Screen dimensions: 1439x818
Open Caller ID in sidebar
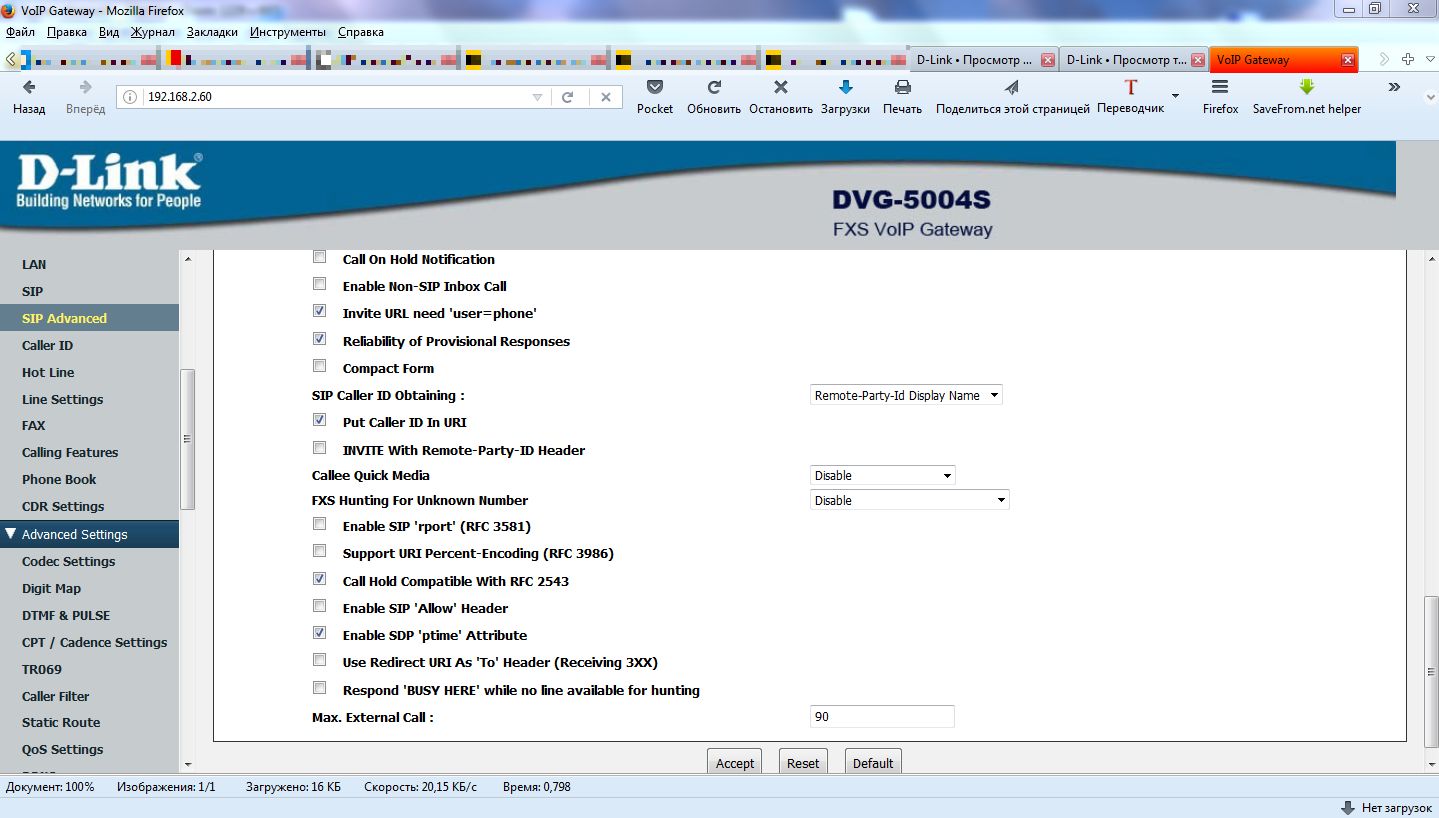[47, 345]
